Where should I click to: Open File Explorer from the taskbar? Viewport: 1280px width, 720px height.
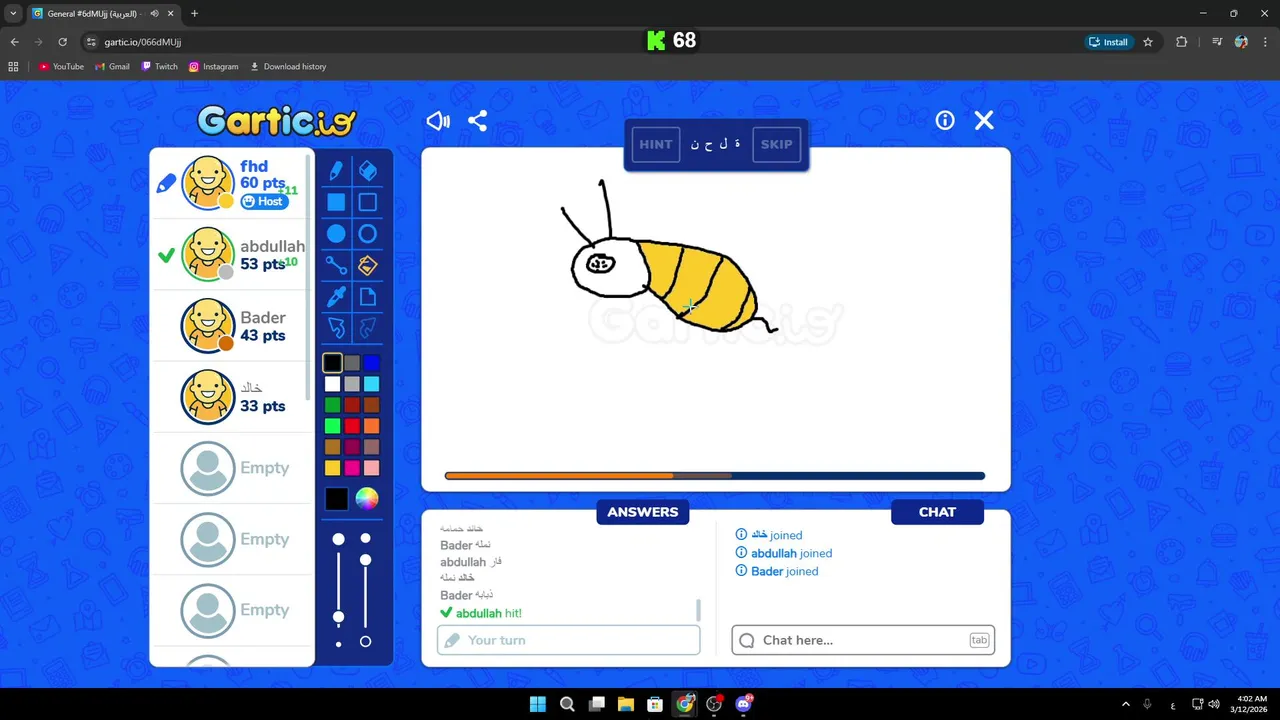tap(625, 704)
